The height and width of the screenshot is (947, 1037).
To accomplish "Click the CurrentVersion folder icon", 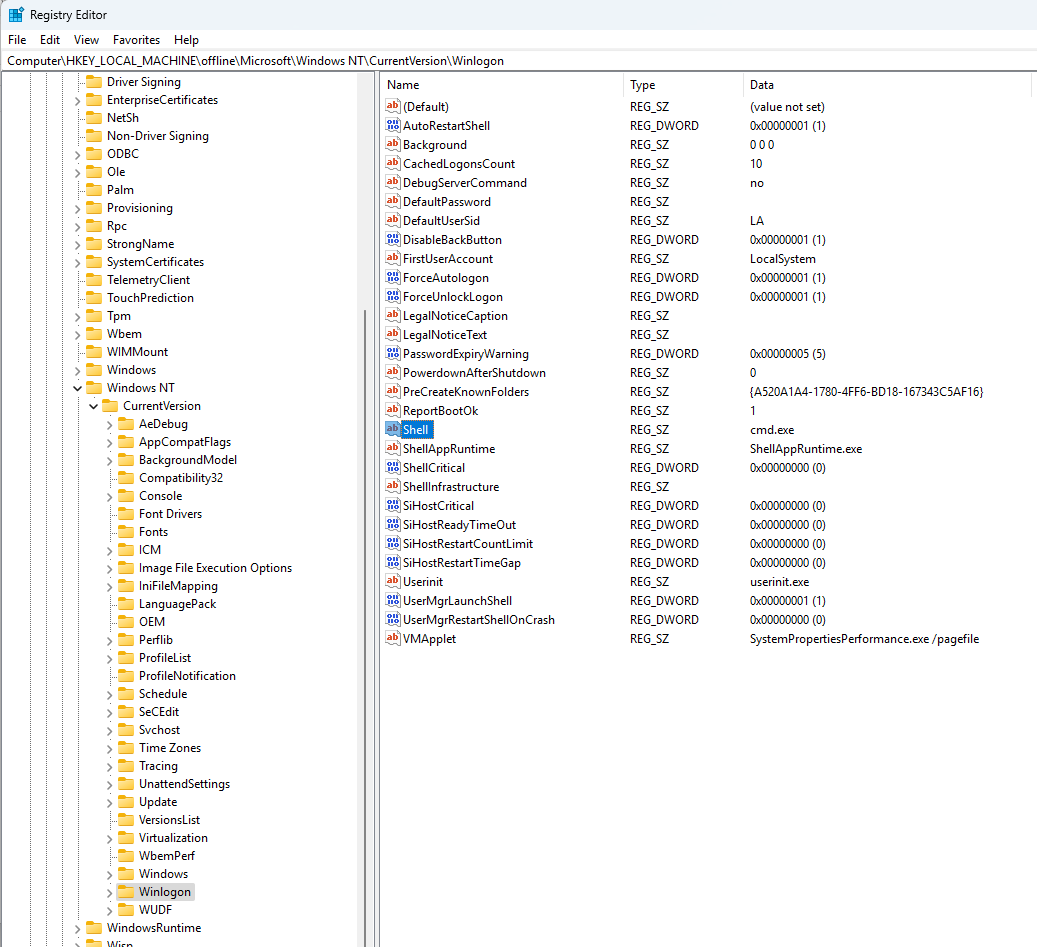I will pos(110,405).
